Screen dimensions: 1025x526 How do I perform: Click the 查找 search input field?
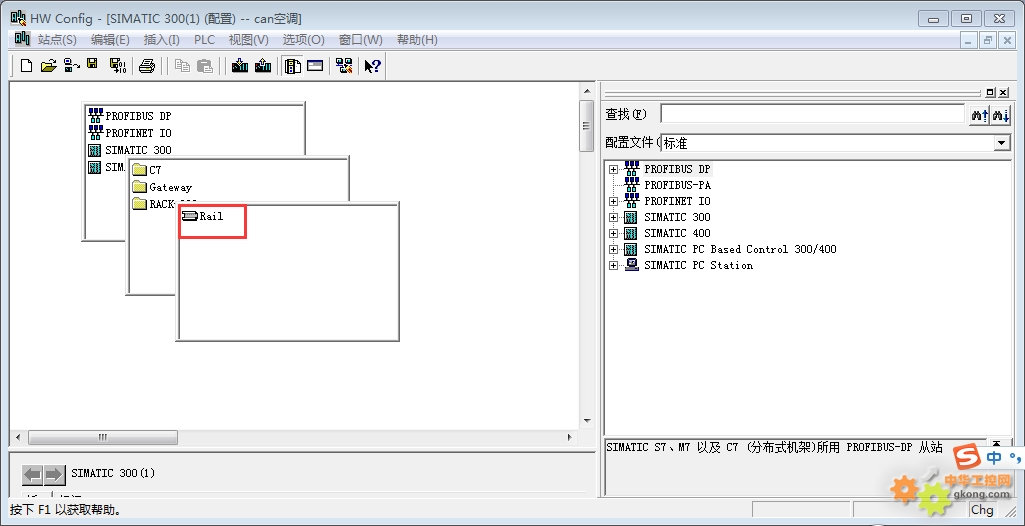(x=813, y=114)
